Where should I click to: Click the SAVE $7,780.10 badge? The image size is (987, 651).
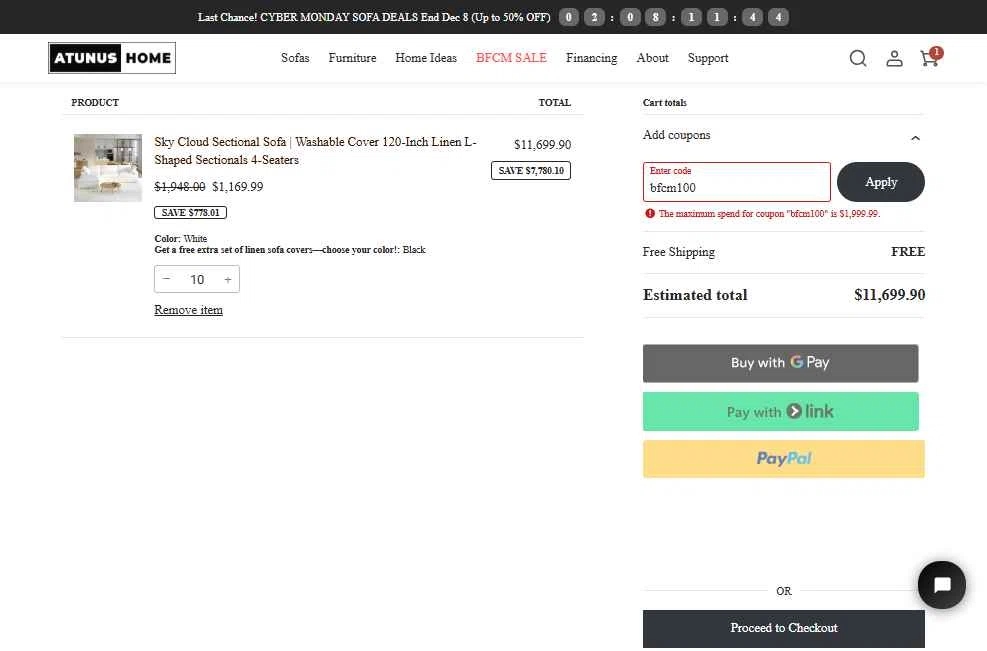click(531, 171)
